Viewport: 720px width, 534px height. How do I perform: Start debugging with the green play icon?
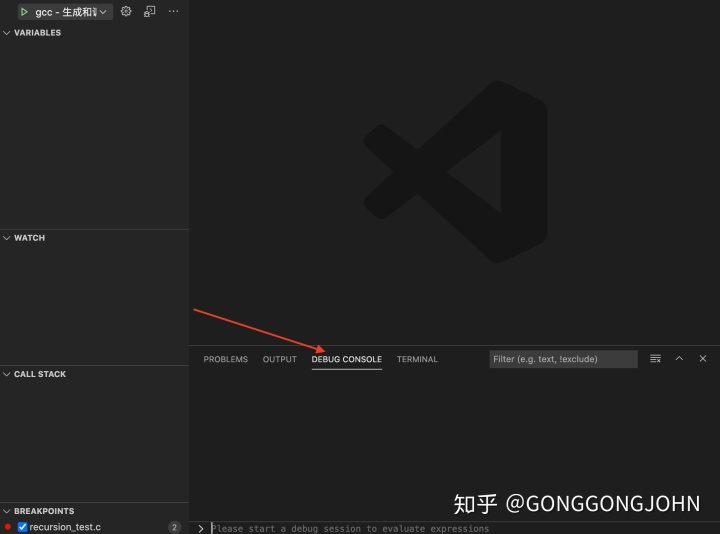(24, 12)
